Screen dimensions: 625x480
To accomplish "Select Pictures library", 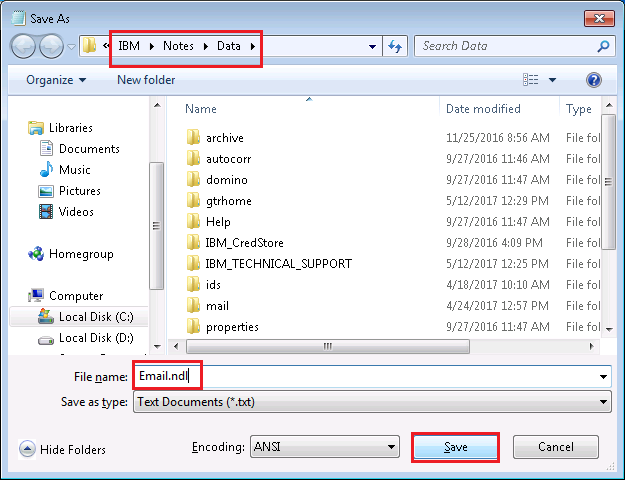I will click(x=69, y=191).
